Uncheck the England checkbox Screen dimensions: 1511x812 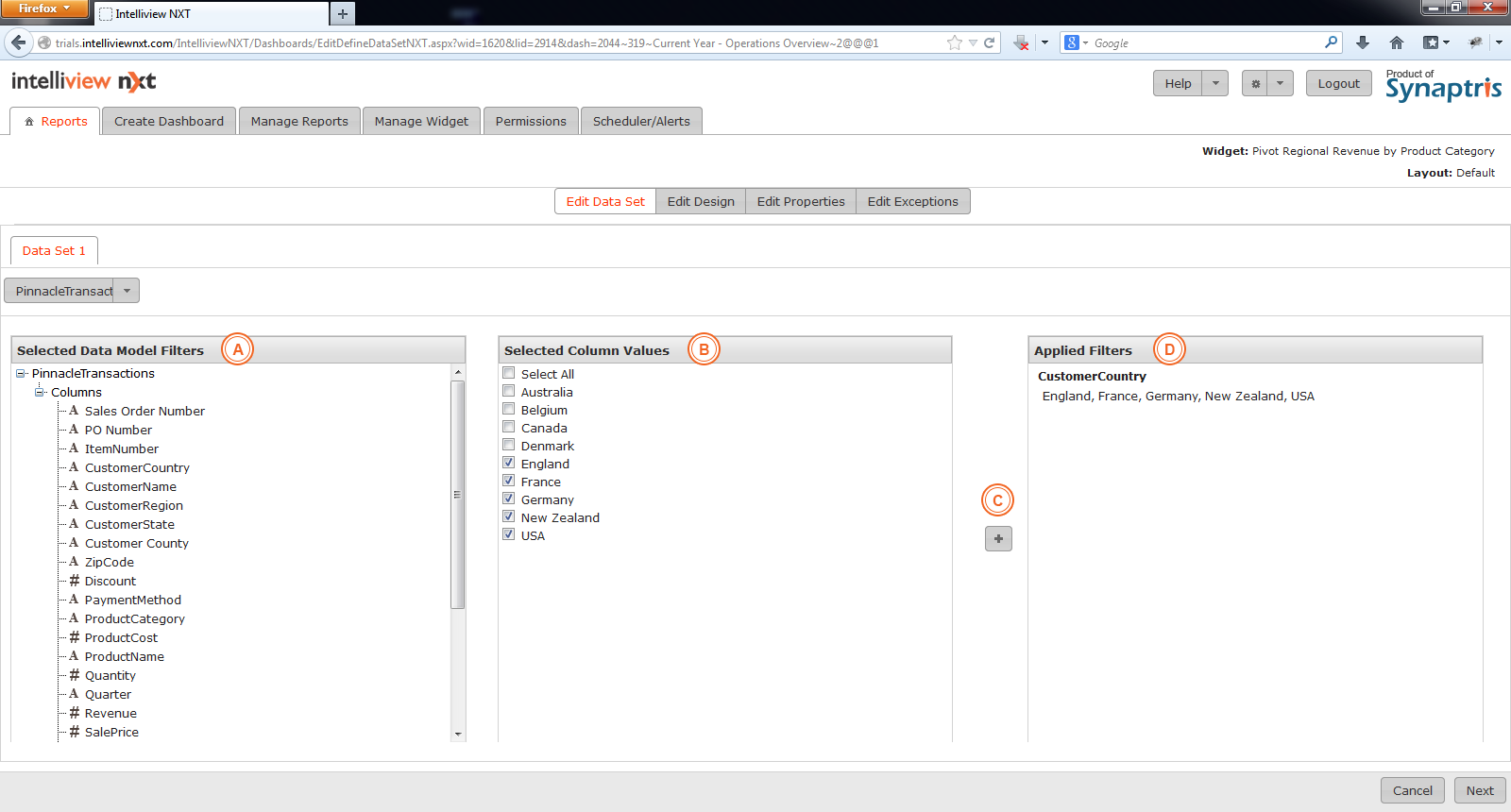pyautogui.click(x=509, y=463)
